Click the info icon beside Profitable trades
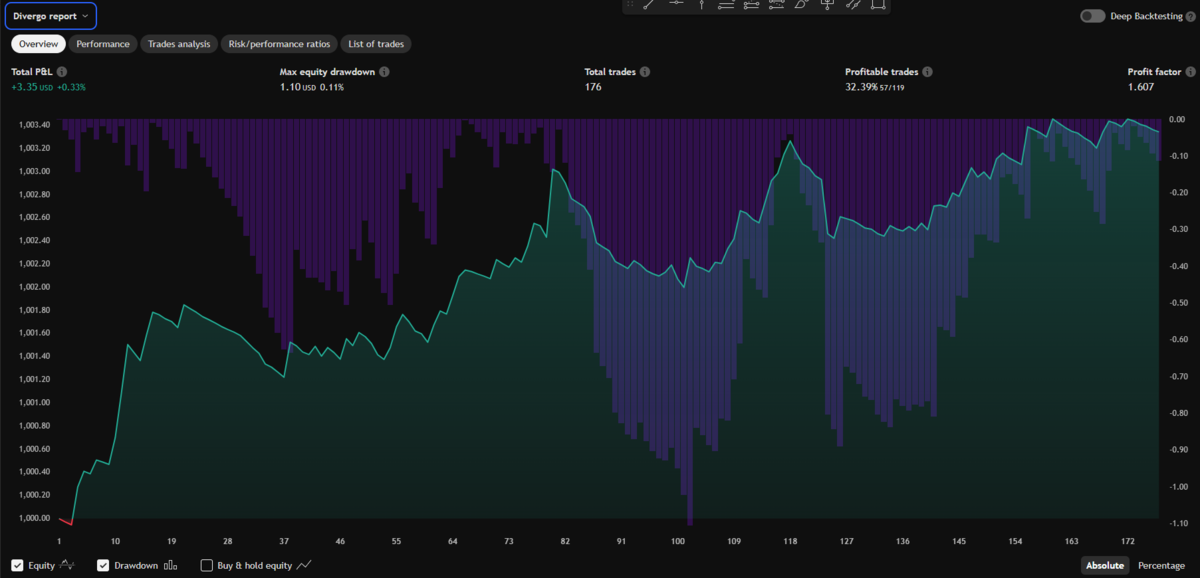This screenshot has width=1200, height=578. 928,72
